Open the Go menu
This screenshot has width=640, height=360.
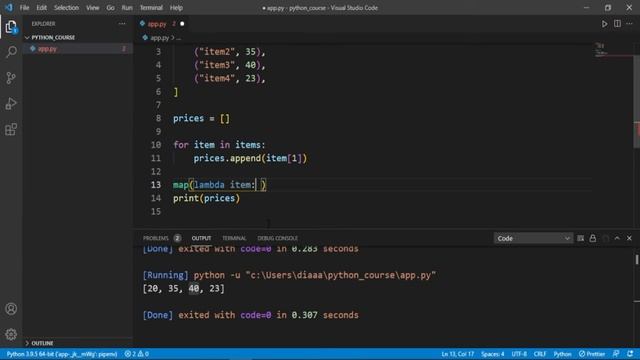[110, 8]
